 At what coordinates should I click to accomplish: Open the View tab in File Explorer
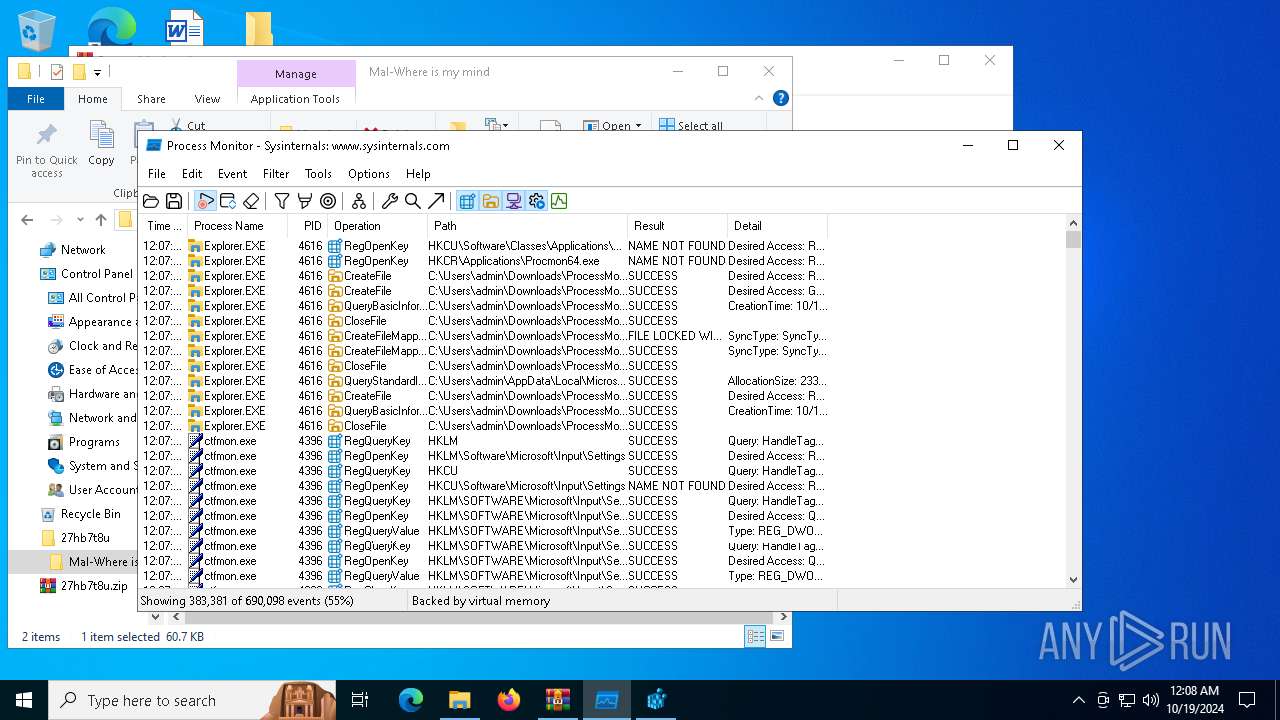(207, 99)
